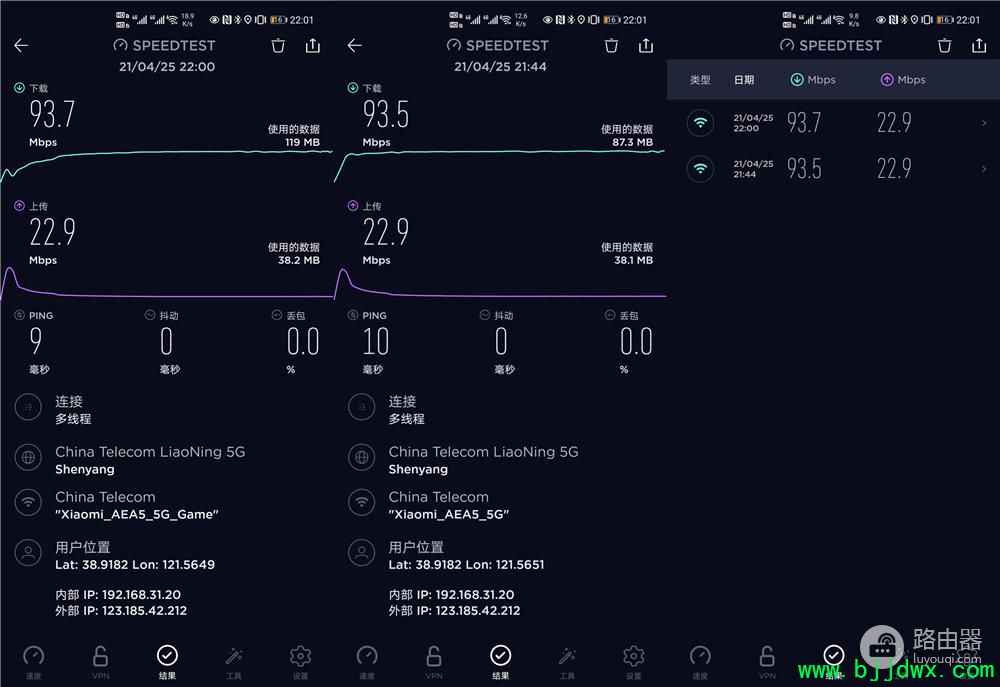1000x687 pixels.
Task: Share the 21/04/25 21:44 test result
Action: [646, 45]
